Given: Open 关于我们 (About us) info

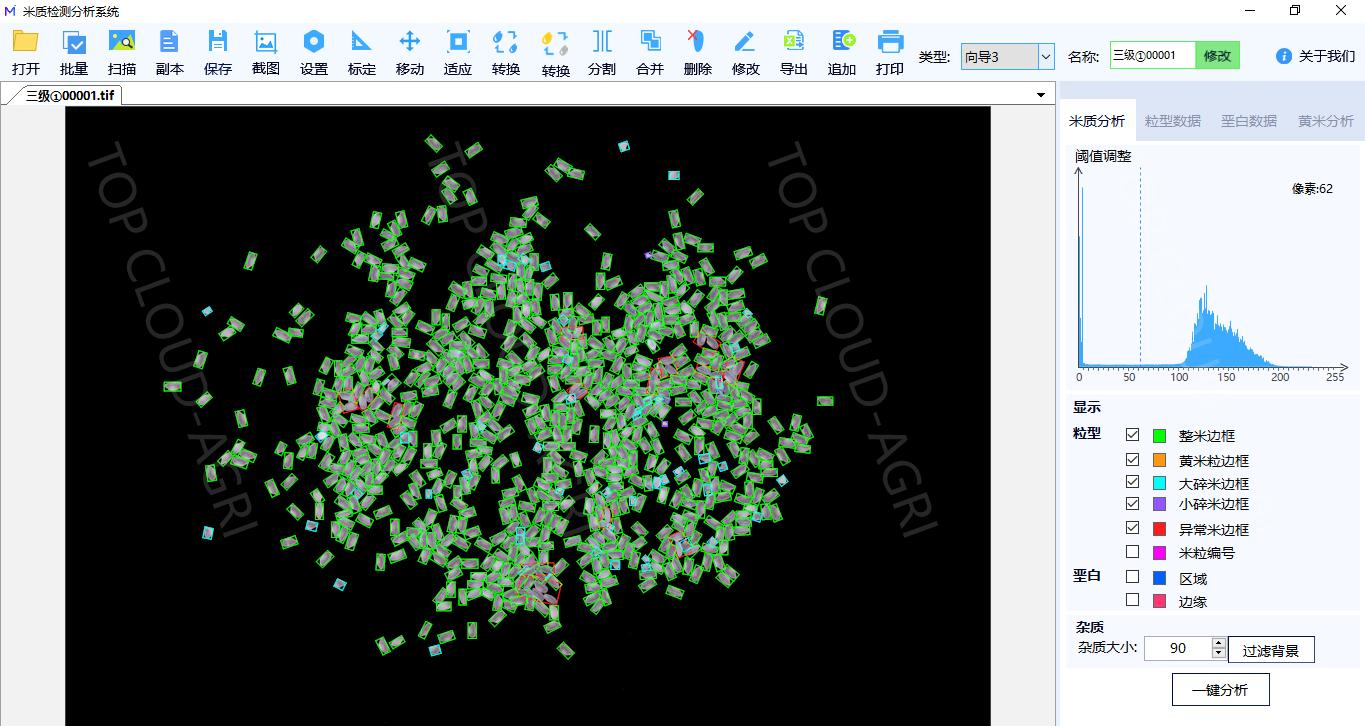Looking at the screenshot, I should [x=1315, y=56].
